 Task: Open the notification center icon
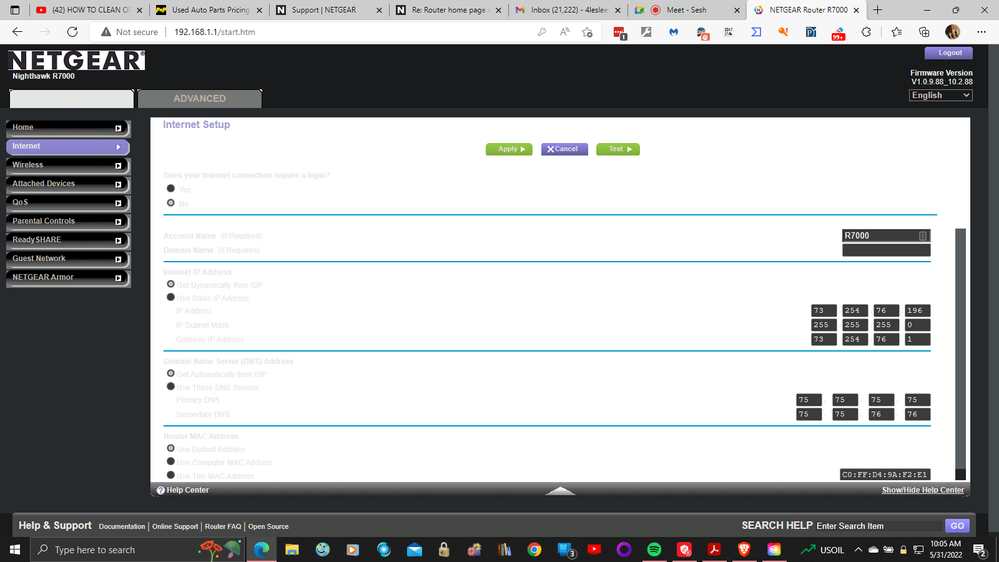point(980,549)
